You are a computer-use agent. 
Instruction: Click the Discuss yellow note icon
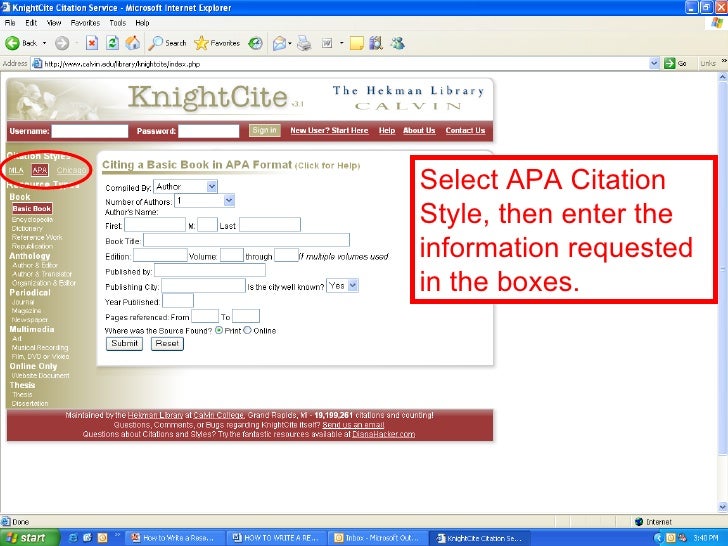pos(357,44)
